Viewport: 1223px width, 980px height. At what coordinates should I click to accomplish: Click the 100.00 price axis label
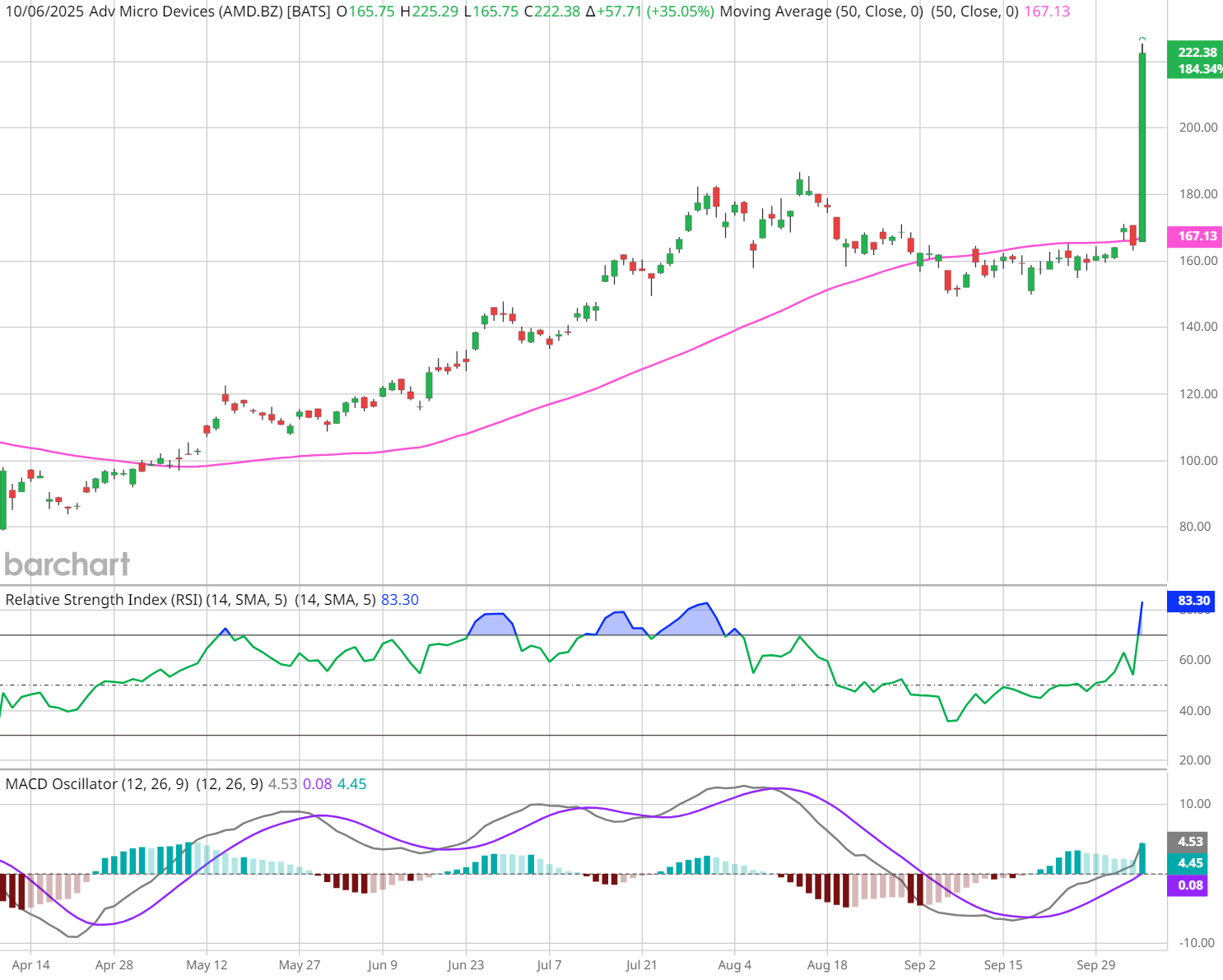(1198, 461)
